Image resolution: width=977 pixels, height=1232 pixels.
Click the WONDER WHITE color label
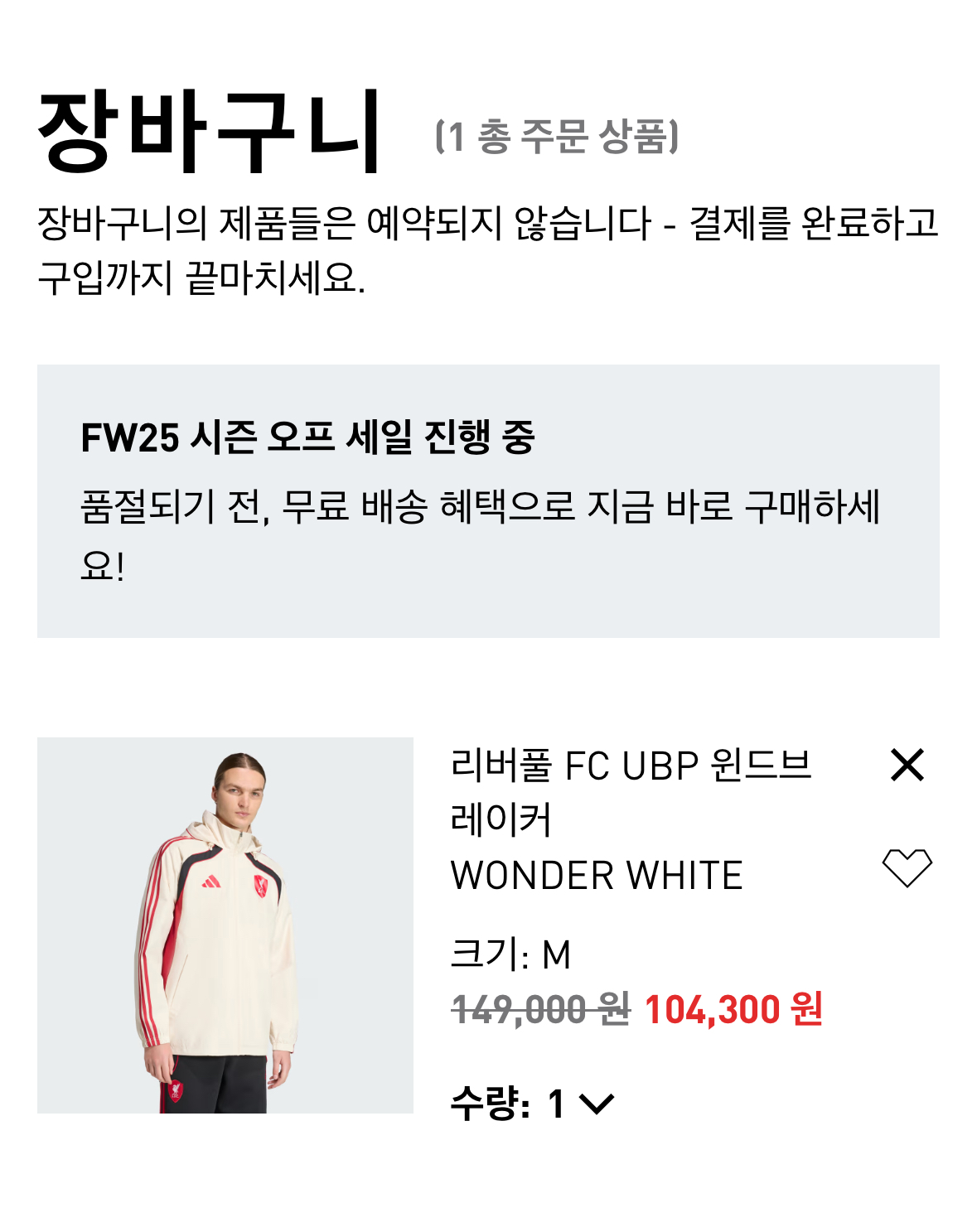597,876
